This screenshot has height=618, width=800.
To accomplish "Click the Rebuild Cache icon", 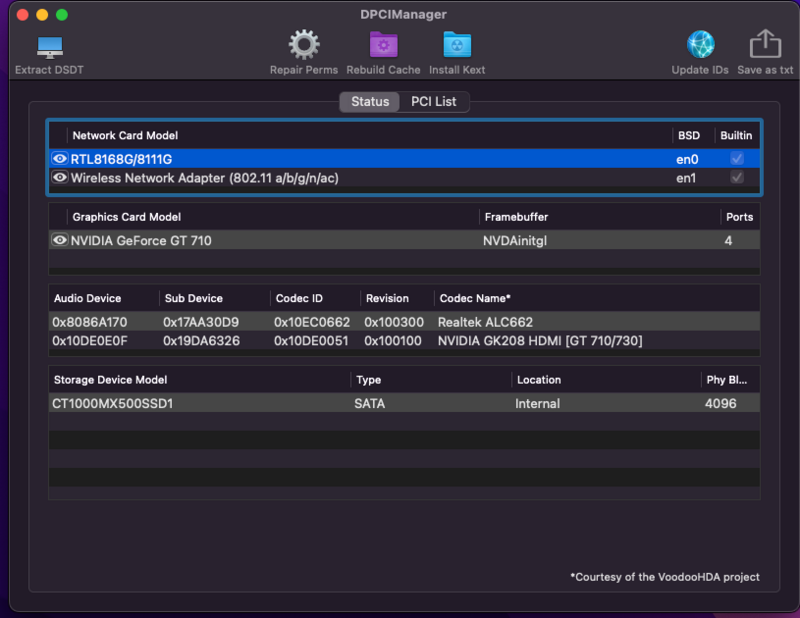I will [383, 46].
